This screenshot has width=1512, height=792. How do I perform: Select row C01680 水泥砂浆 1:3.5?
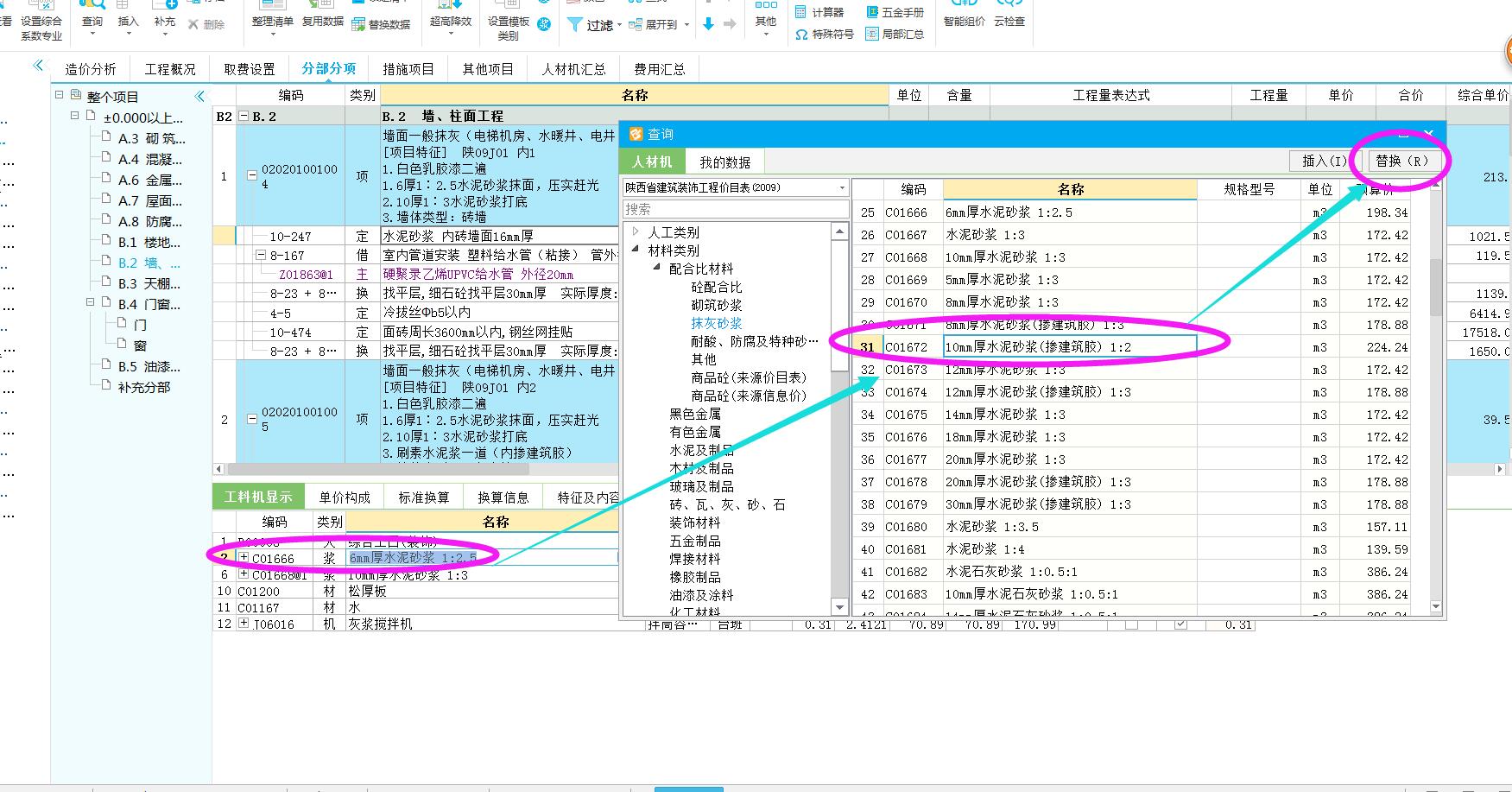click(1132, 527)
